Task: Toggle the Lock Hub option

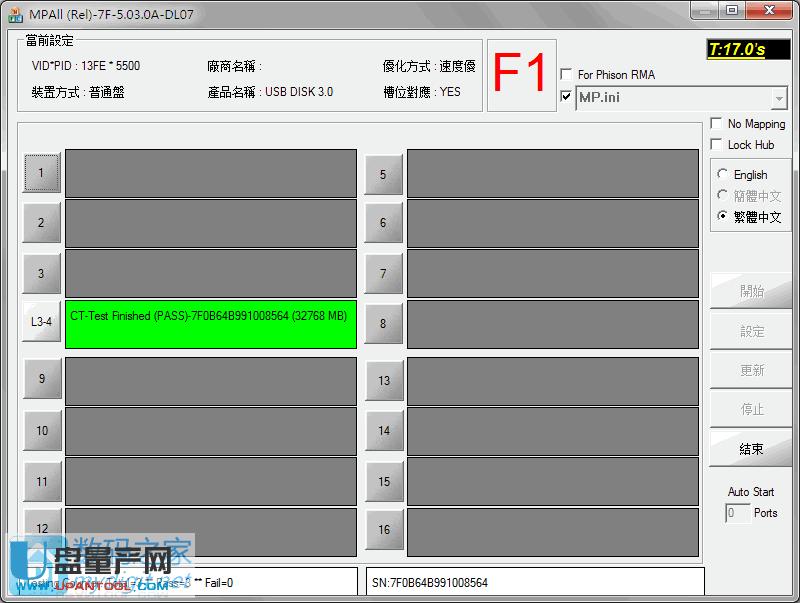Action: click(x=717, y=144)
